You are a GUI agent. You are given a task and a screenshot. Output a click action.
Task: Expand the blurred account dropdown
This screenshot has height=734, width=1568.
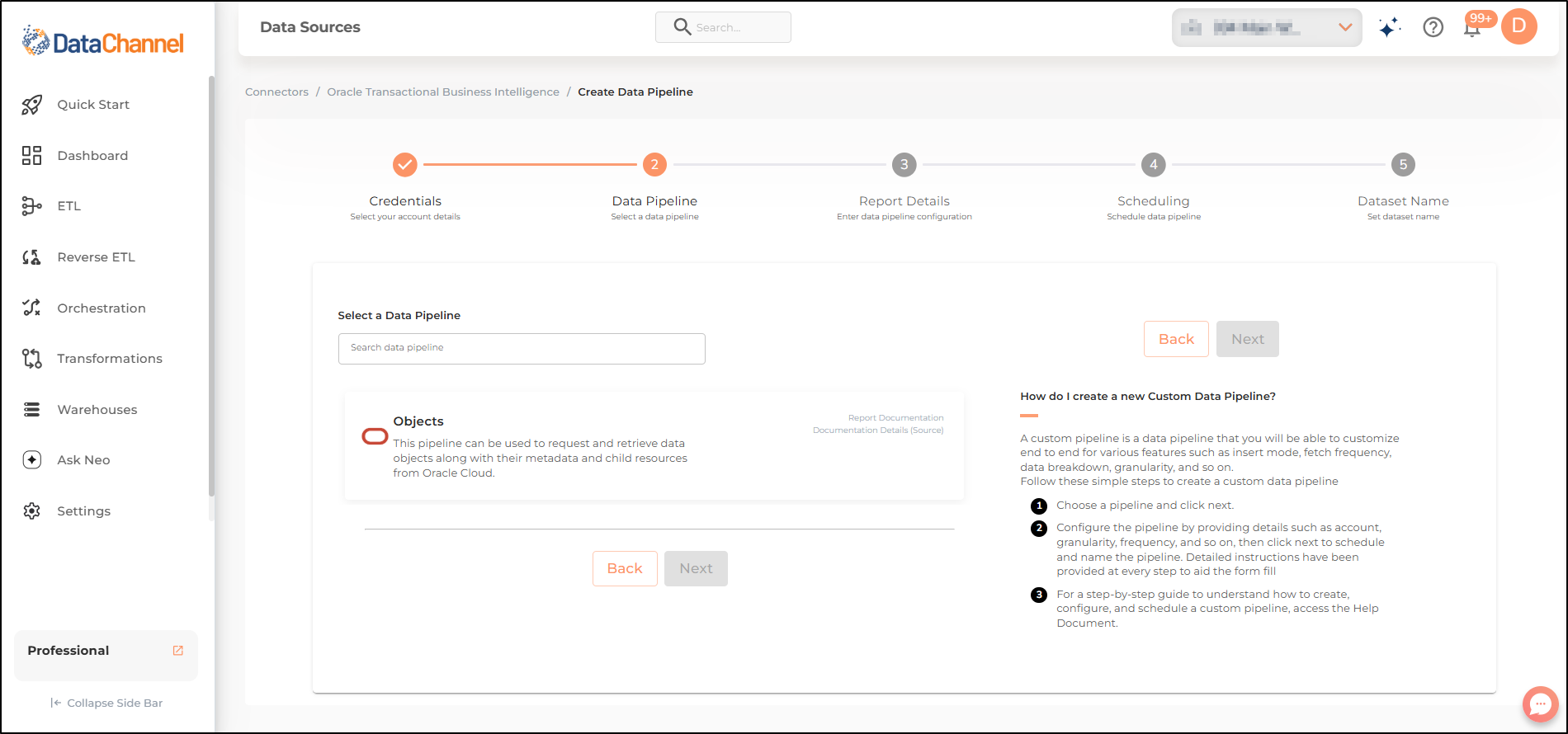click(x=1267, y=27)
